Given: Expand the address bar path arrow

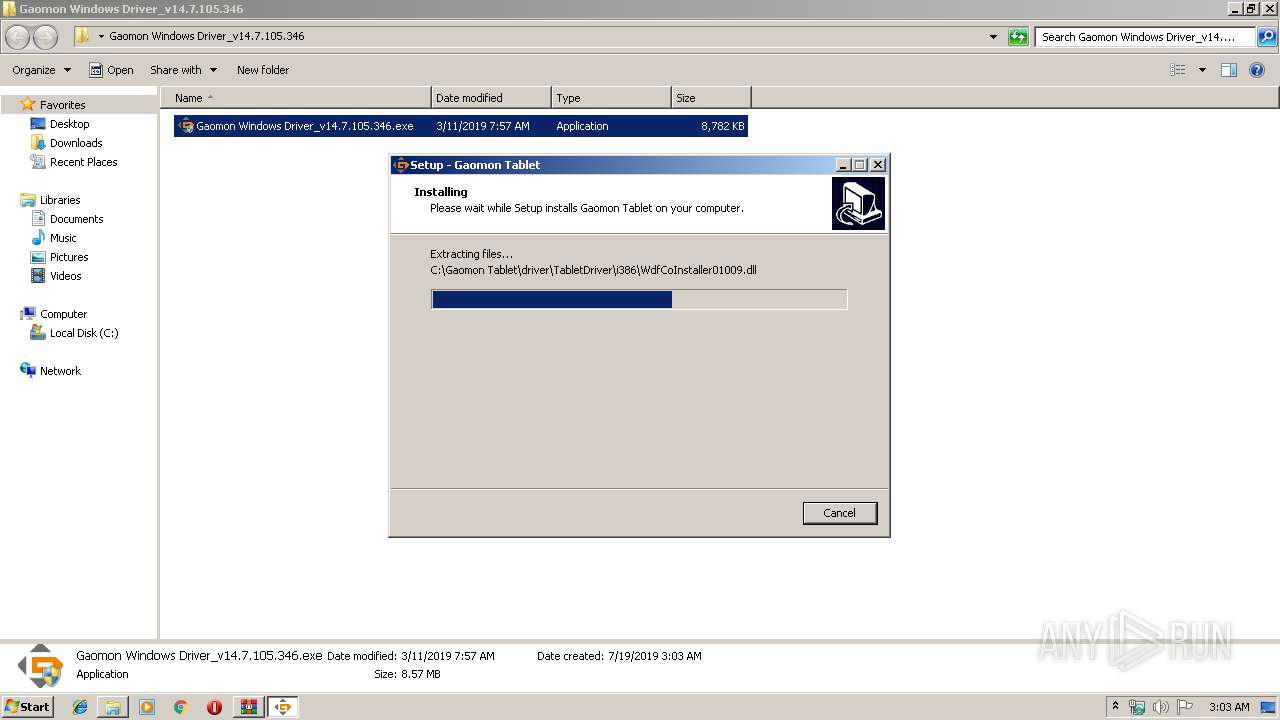Looking at the screenshot, I should point(101,36).
